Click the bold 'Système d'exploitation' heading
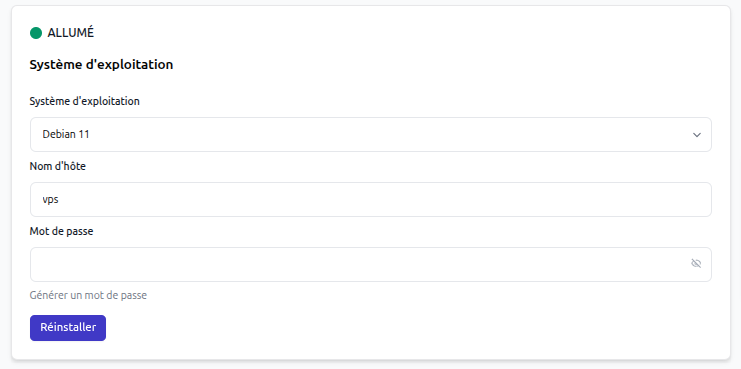The height and width of the screenshot is (369, 741). [101, 65]
